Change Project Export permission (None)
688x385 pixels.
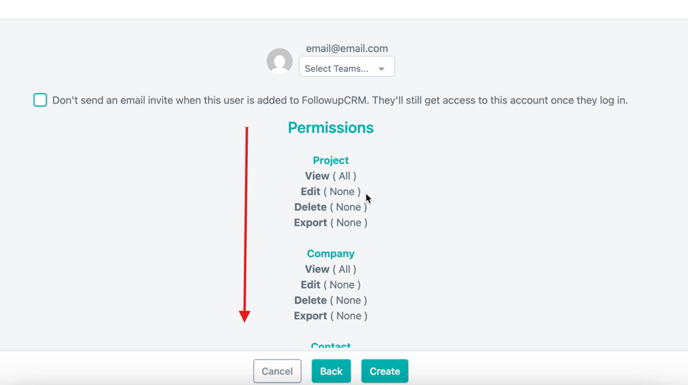[330, 223]
